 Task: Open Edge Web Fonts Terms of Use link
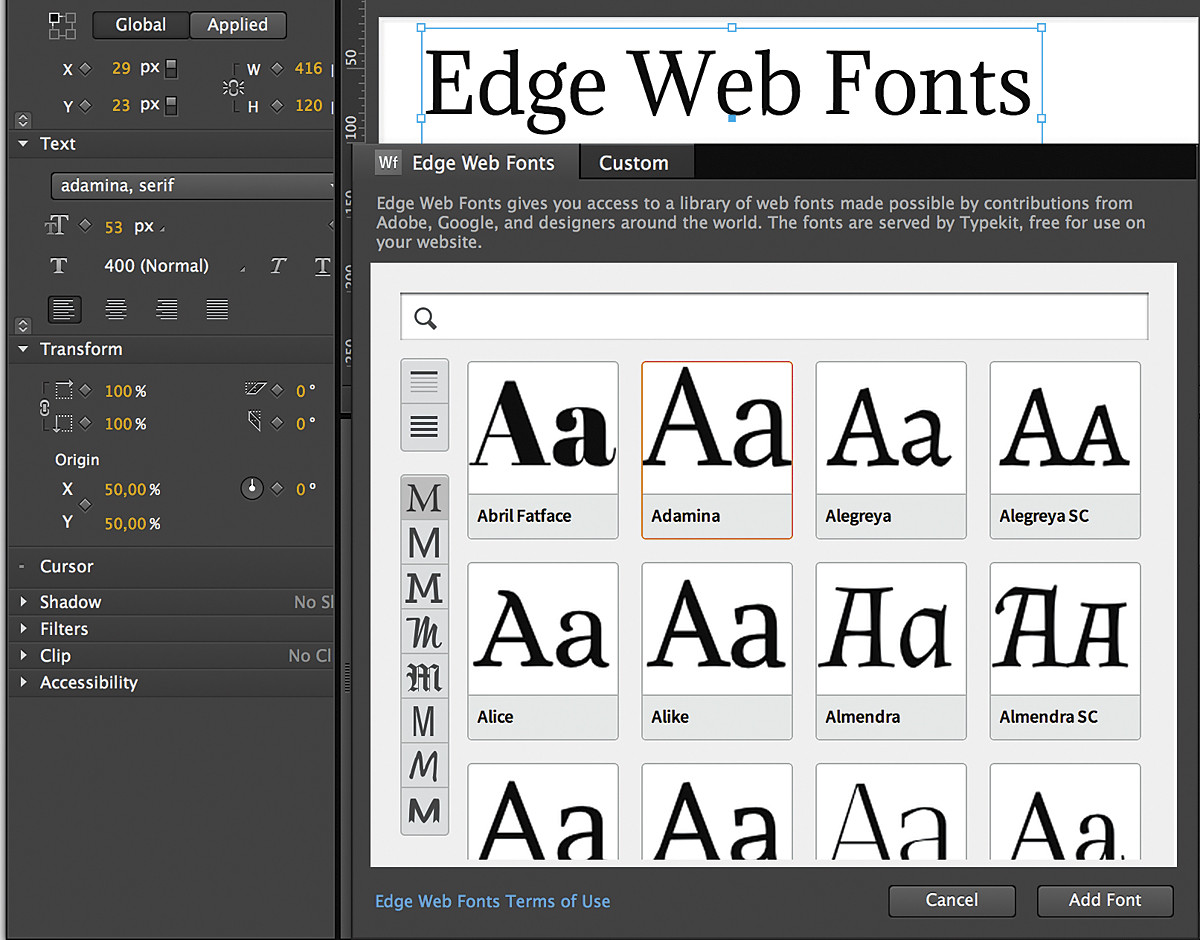coord(492,901)
